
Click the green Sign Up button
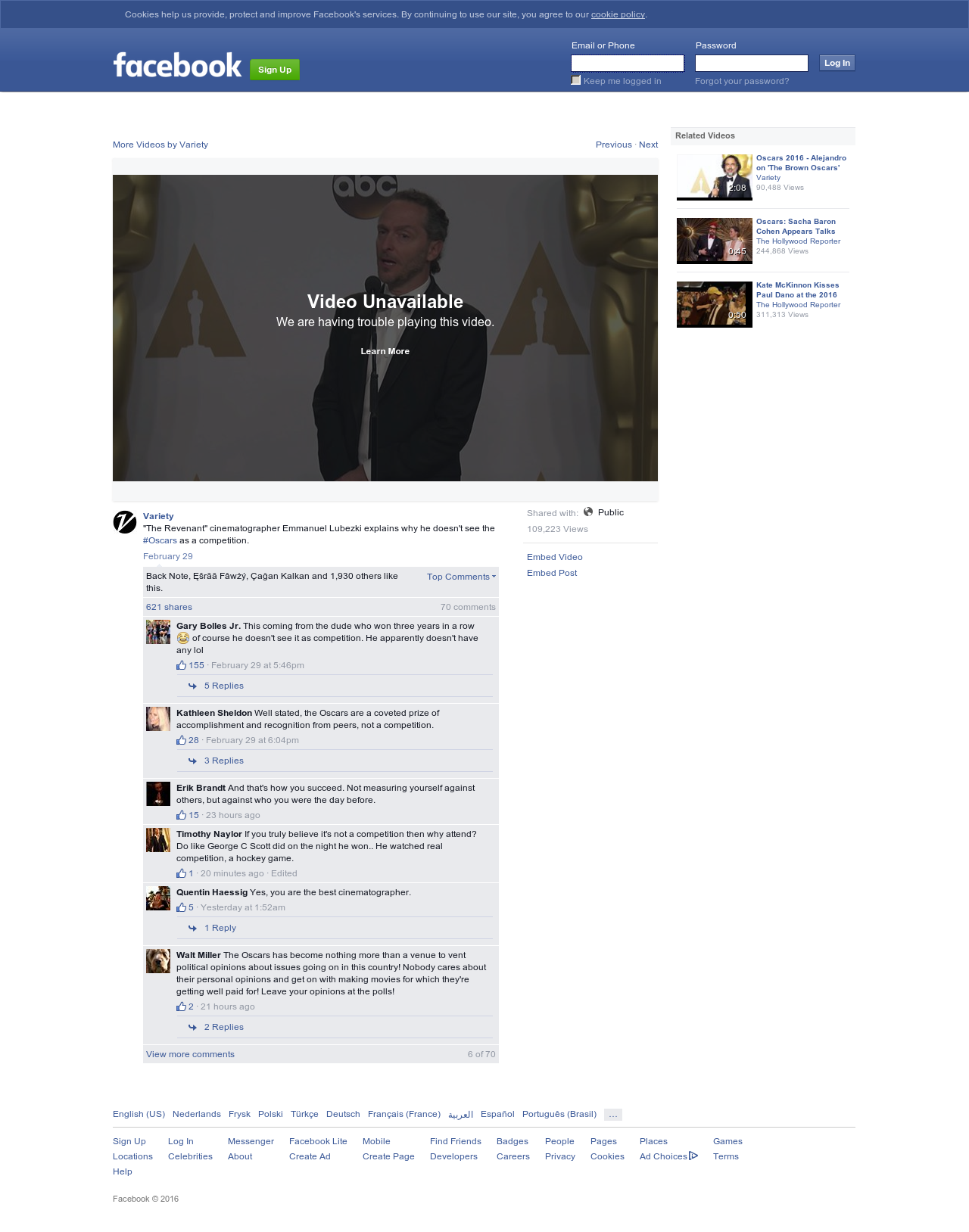275,70
